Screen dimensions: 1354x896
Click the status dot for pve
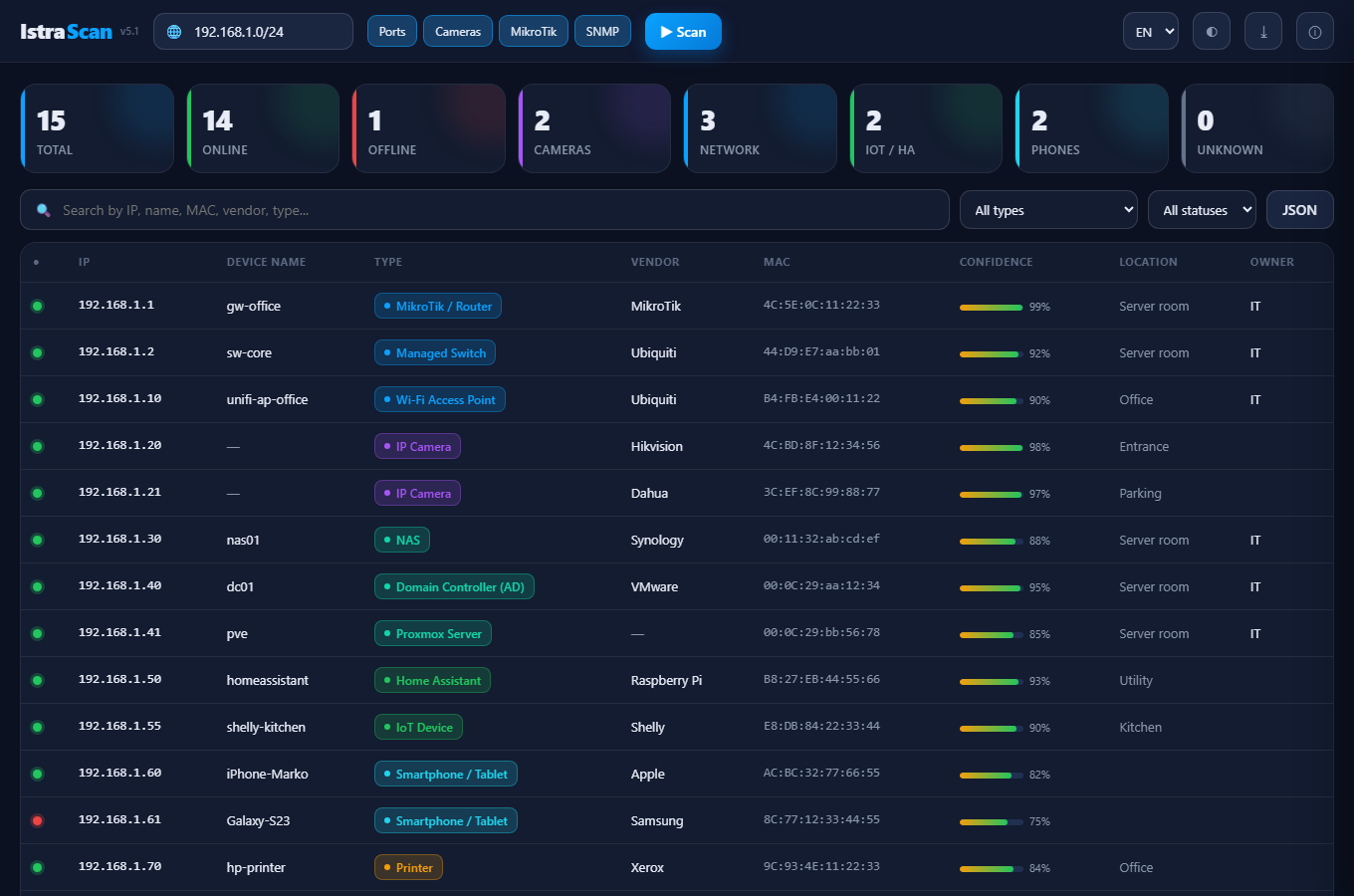[x=38, y=634]
